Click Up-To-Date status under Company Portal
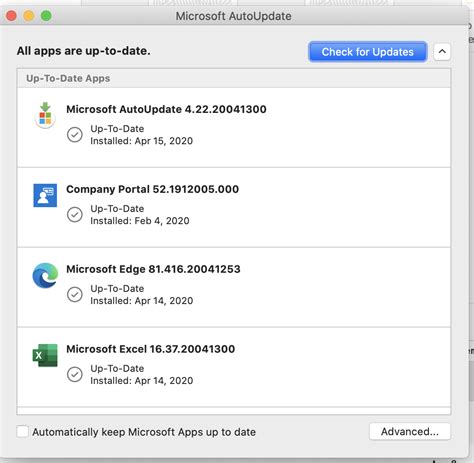Screen dimensions: 474x463 coord(117,209)
